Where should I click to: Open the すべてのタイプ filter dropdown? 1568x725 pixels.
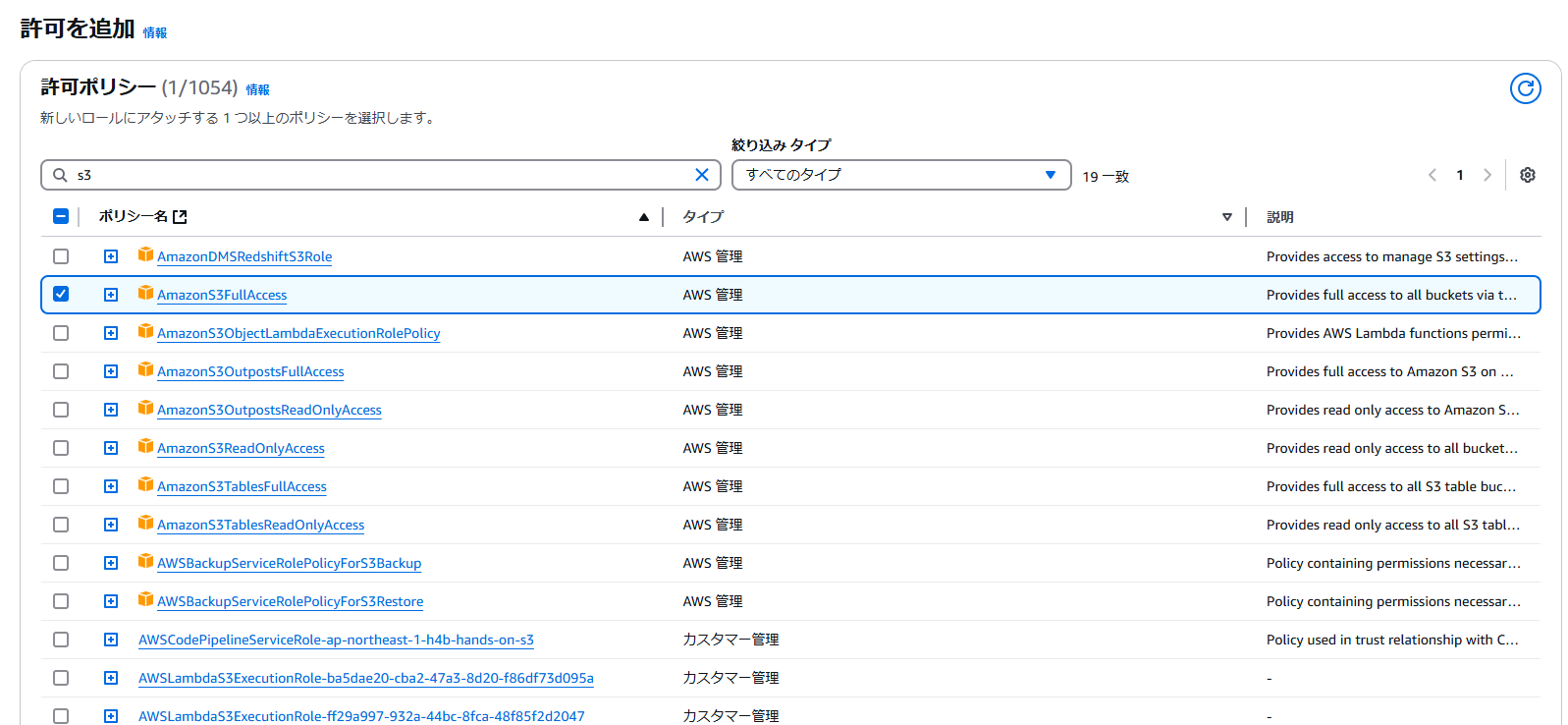(x=901, y=175)
